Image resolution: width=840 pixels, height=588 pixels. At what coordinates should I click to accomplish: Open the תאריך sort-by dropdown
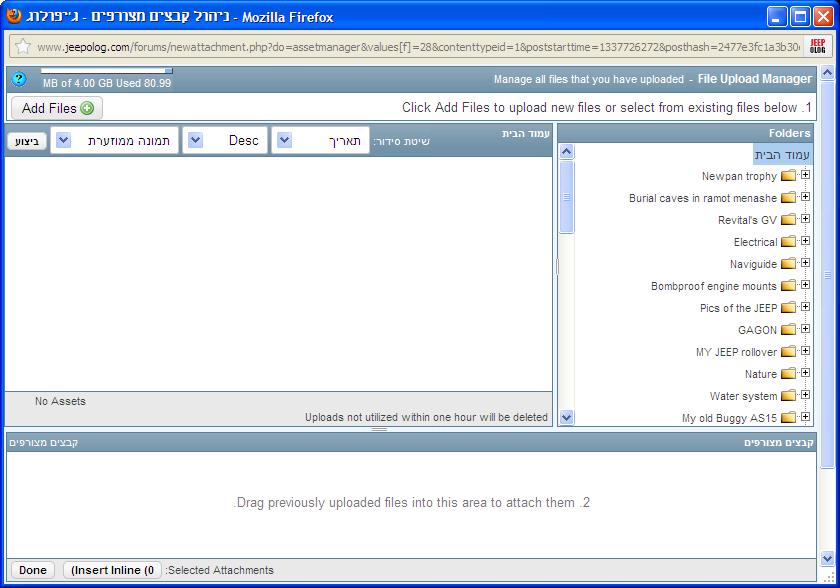click(284, 141)
